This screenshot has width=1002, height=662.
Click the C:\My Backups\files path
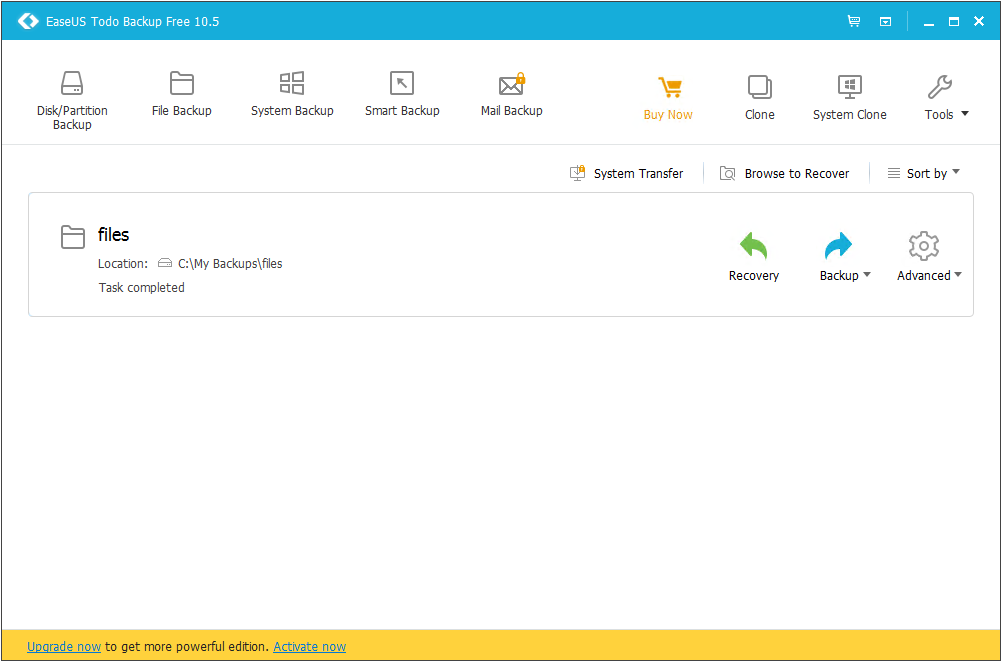tap(230, 263)
